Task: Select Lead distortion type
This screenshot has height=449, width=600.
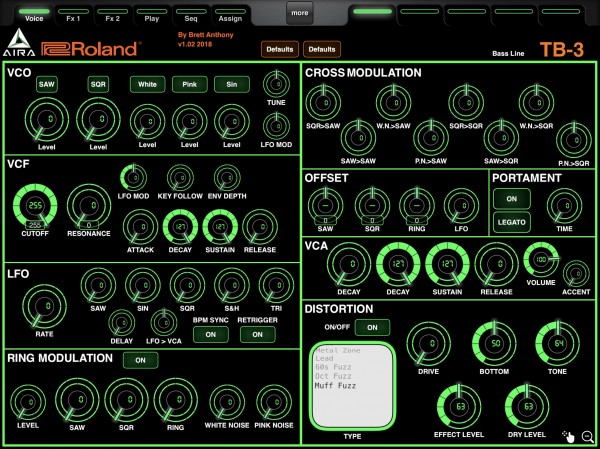Action: pos(324,358)
